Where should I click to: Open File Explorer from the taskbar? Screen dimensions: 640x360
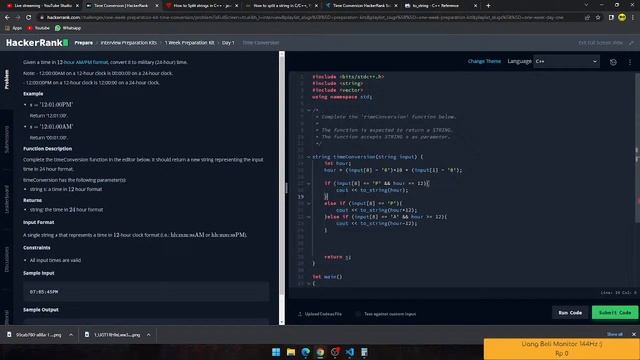tap(291, 352)
